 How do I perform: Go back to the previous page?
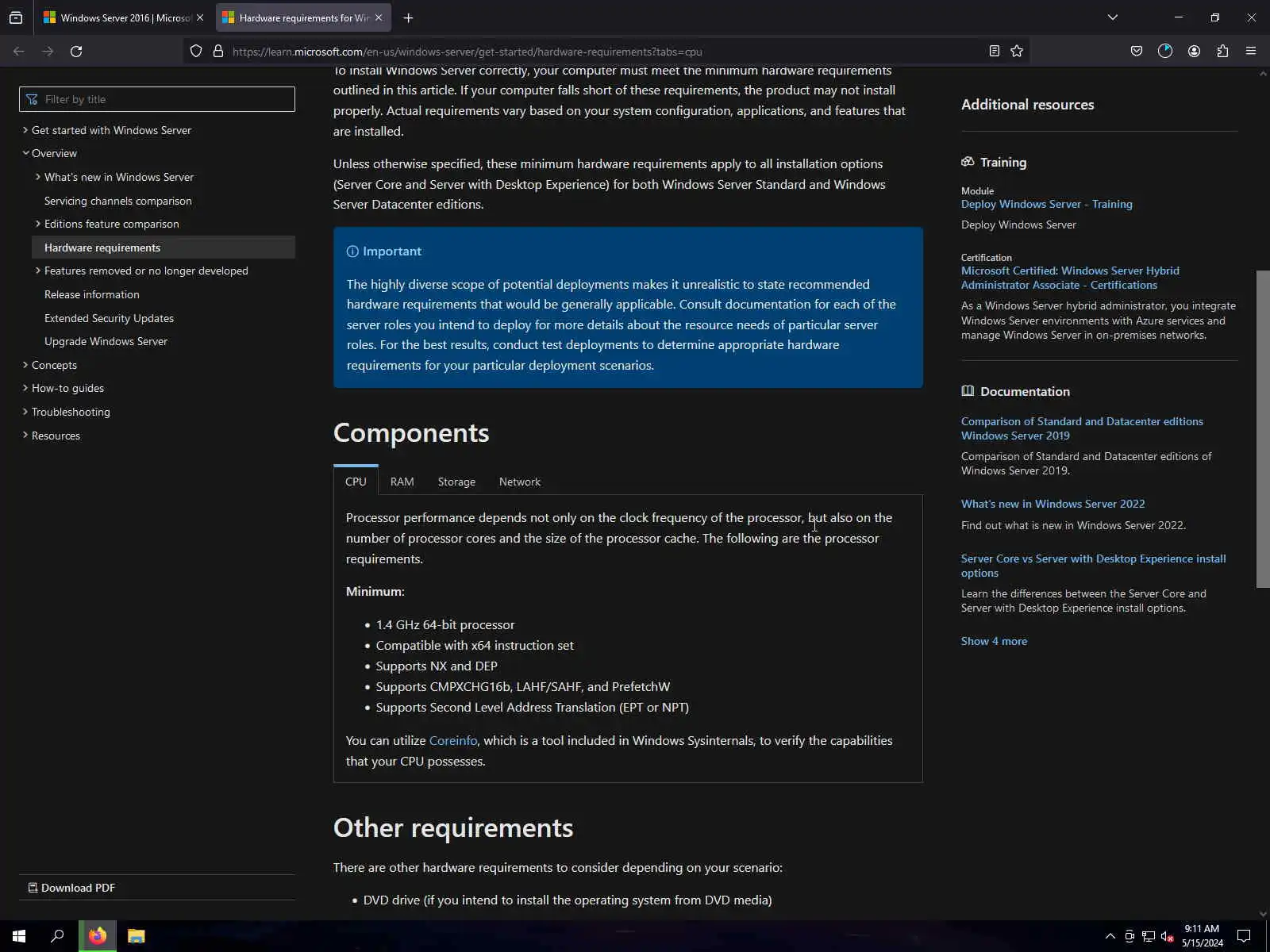(x=19, y=52)
